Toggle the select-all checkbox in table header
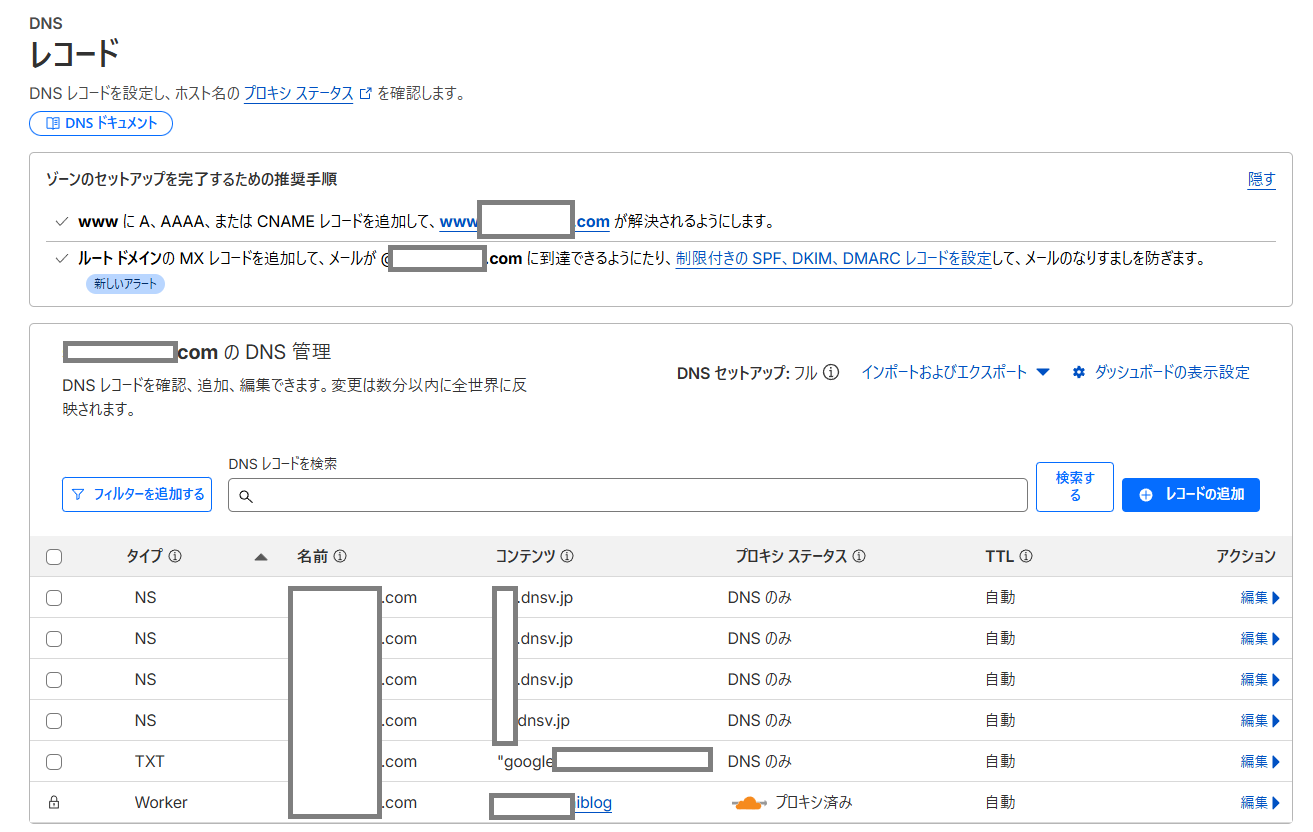Viewport: 1313px width, 832px height. point(54,557)
